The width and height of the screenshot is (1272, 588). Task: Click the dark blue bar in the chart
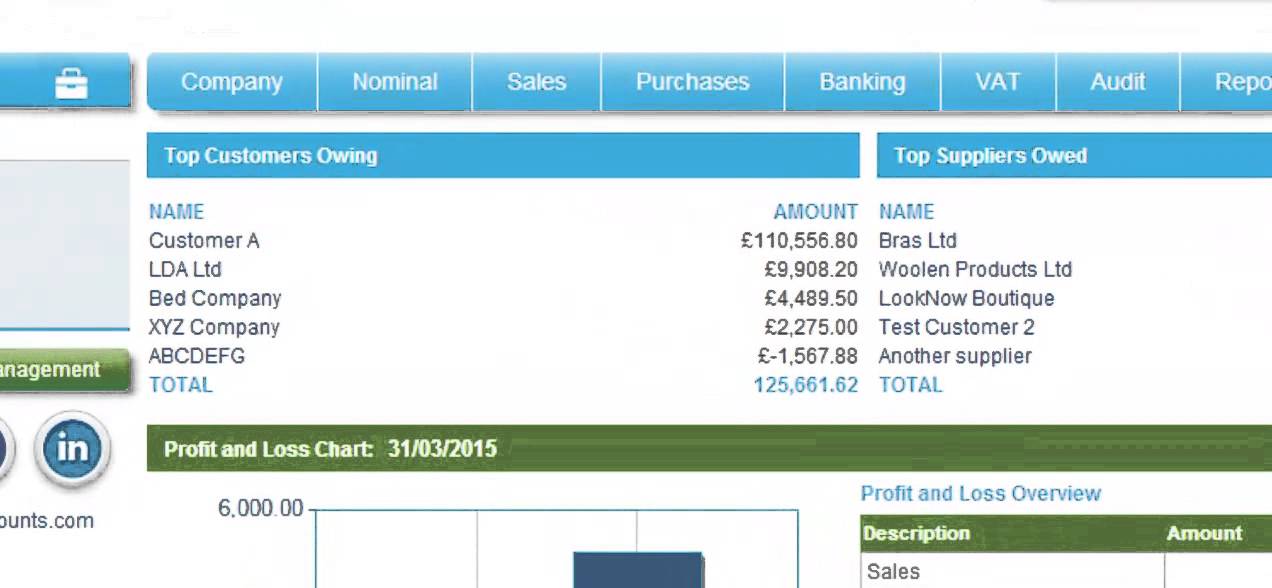pyautogui.click(x=638, y=570)
